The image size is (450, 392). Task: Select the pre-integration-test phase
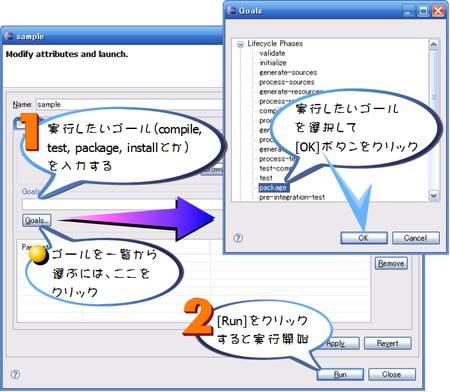pos(292,197)
